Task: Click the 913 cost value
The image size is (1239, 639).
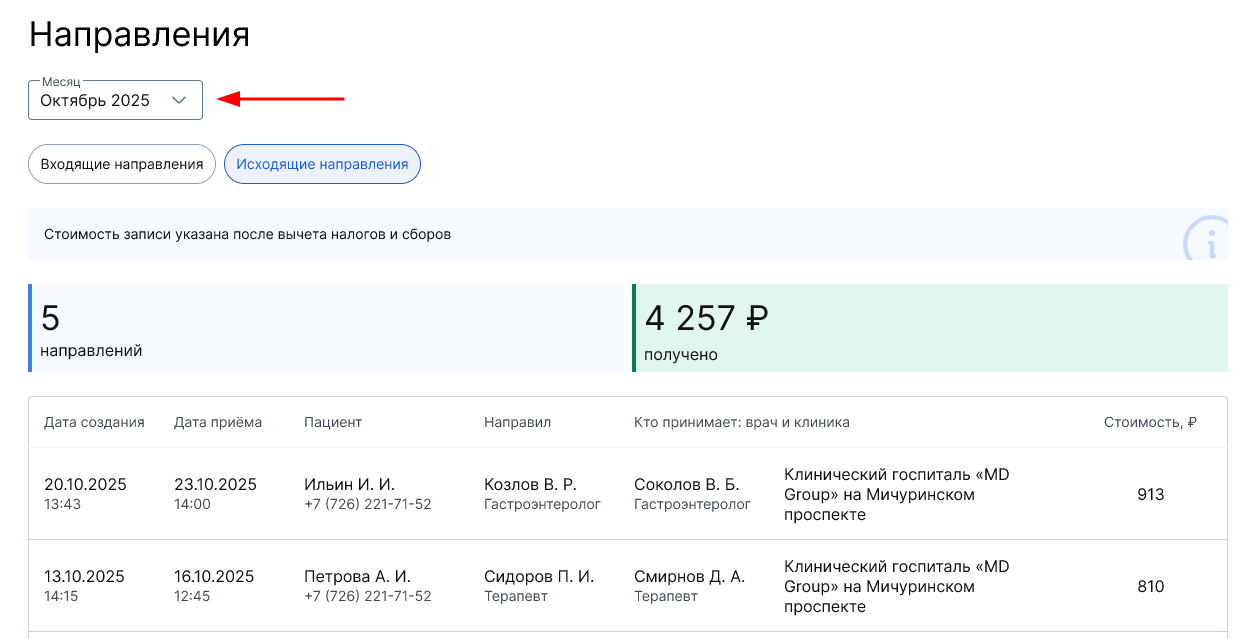Action: [x=1150, y=494]
